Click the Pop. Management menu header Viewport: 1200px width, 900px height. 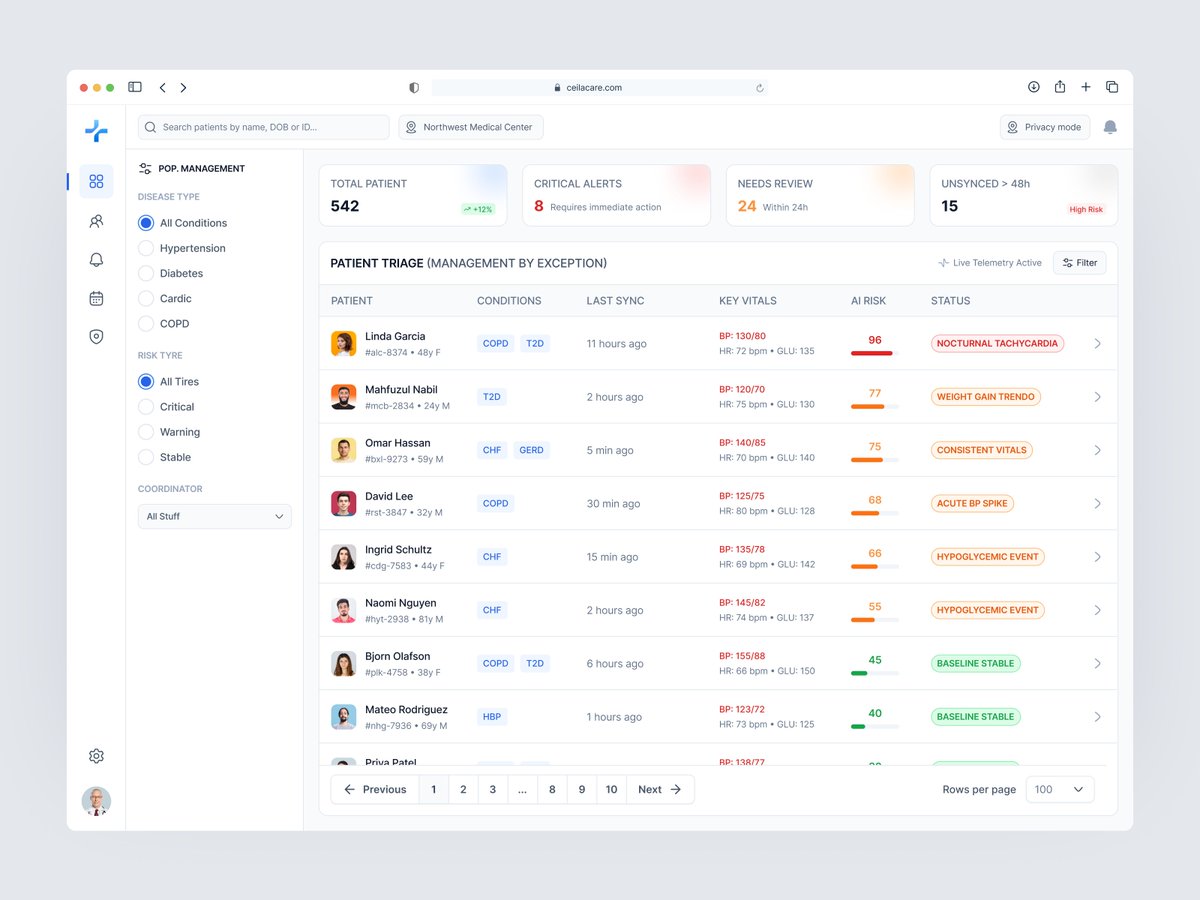(x=196, y=168)
